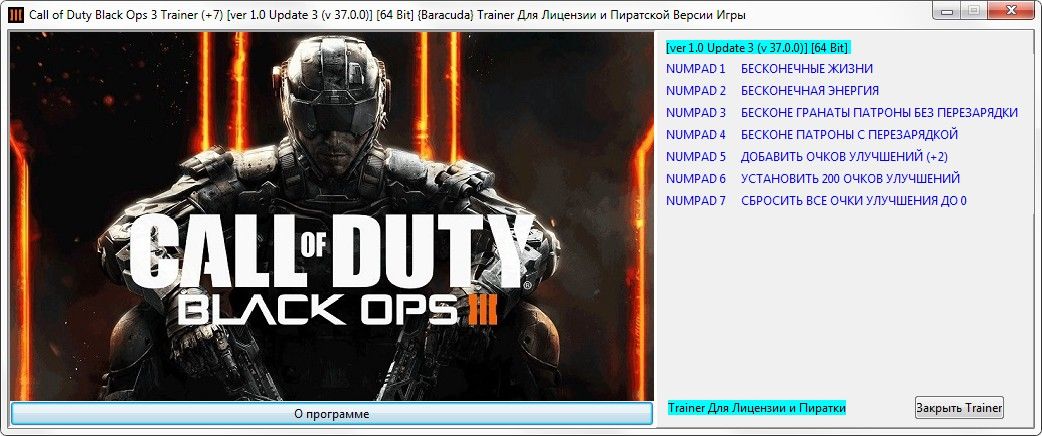
Task: Click 'БЕСКОНЕЧНЫЕ ЖИЗНИ' text
Action: point(807,69)
